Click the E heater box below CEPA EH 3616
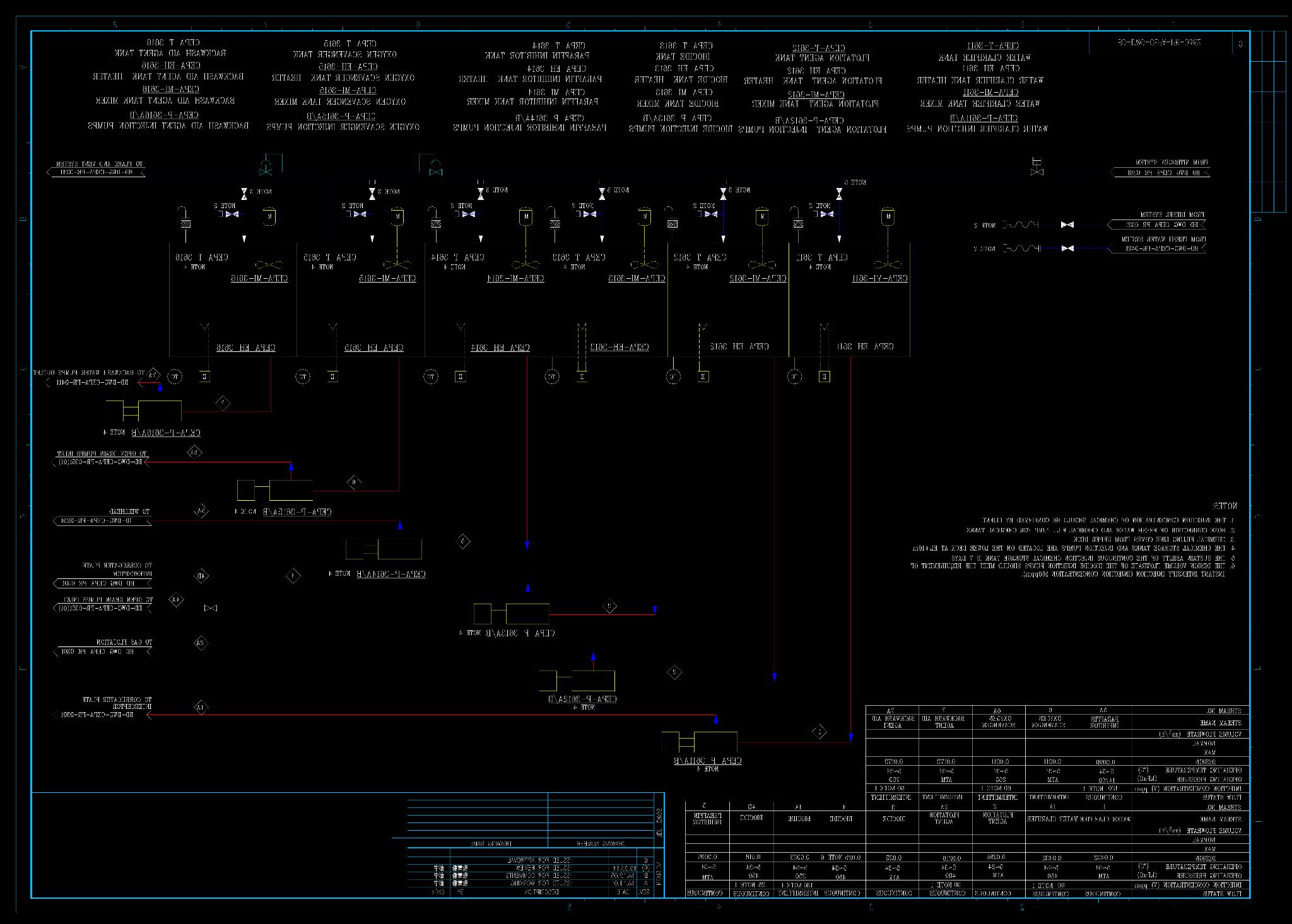 click(204, 377)
